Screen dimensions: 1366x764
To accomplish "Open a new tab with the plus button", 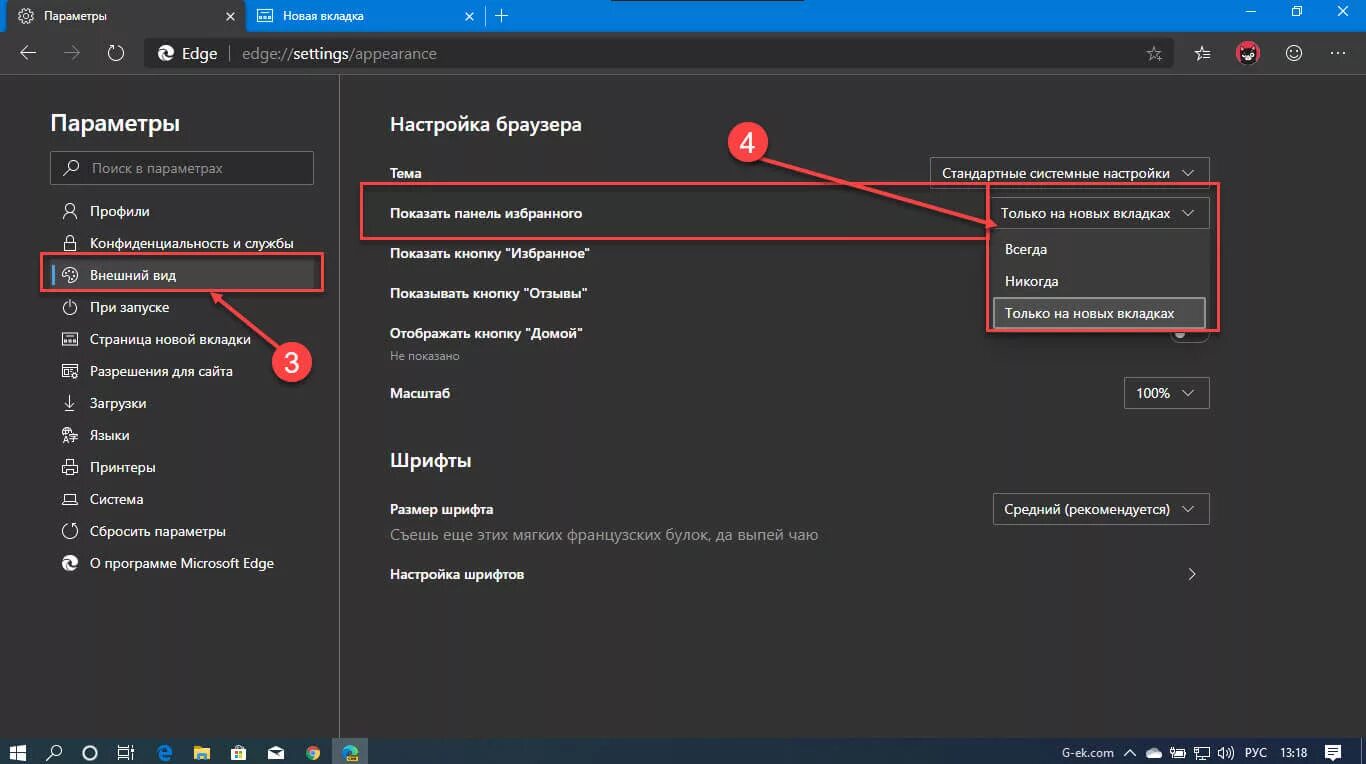I will [502, 16].
